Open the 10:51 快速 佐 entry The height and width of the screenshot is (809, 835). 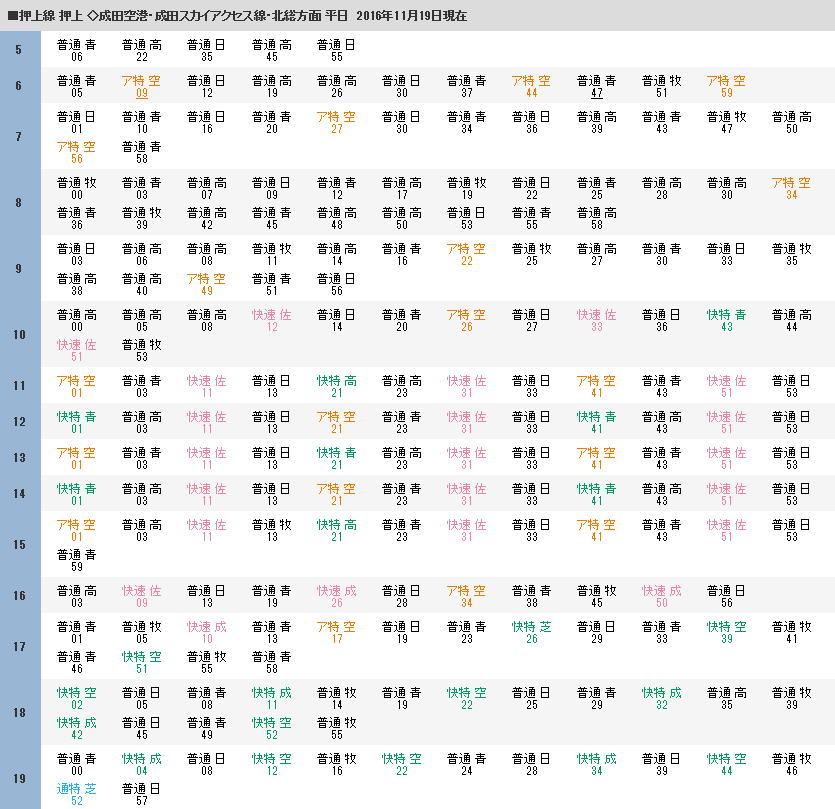(x=76, y=350)
